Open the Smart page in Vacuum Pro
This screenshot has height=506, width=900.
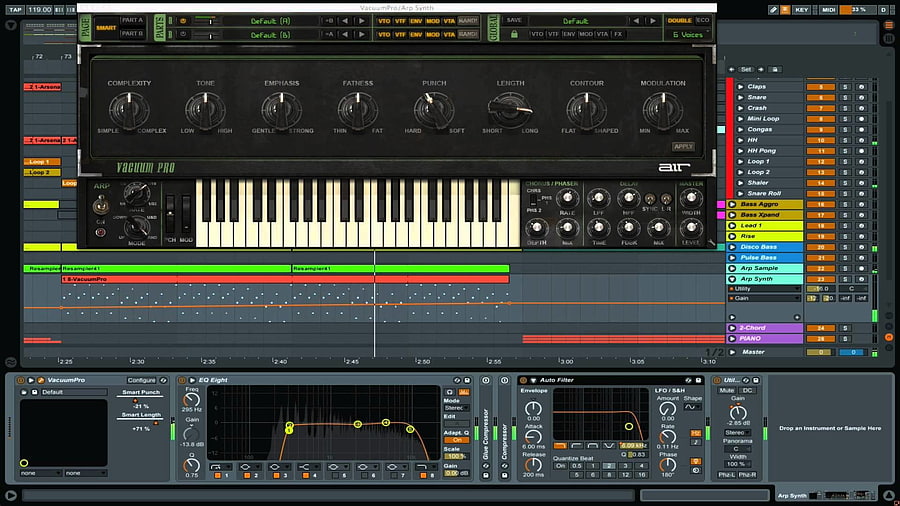click(106, 28)
